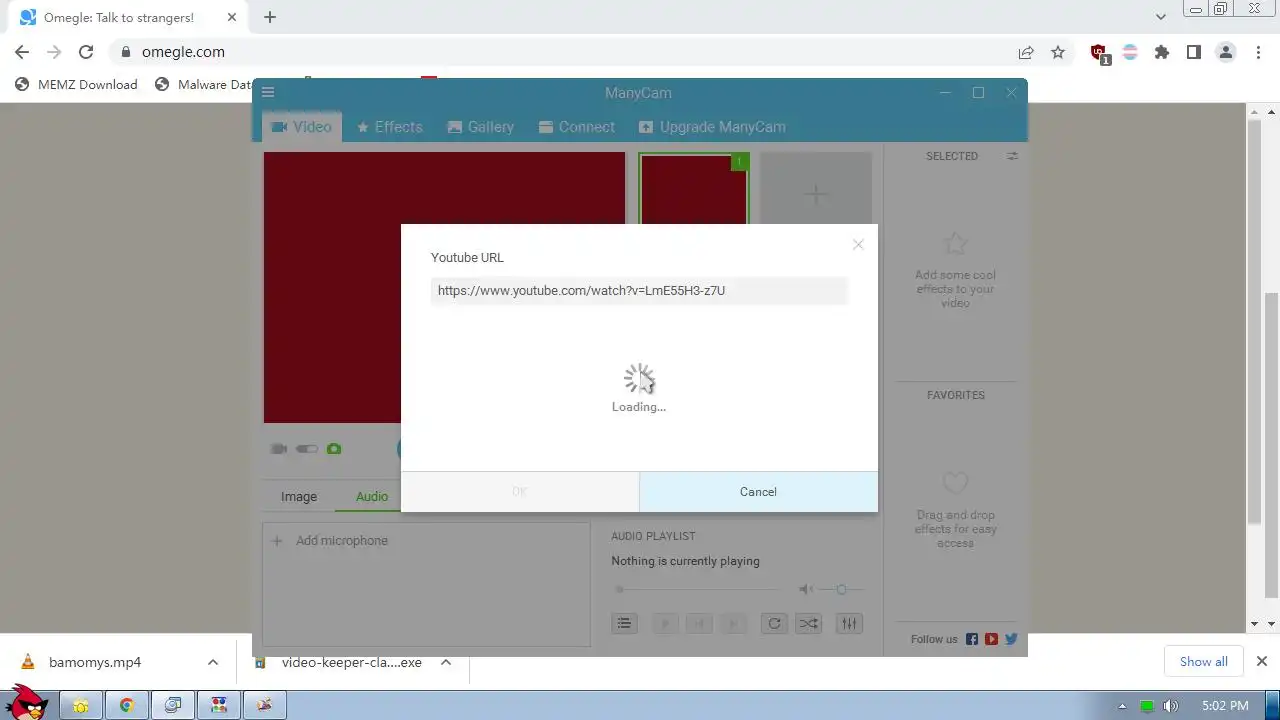Toggle shuffle in audio playlist
Image resolution: width=1280 pixels, height=720 pixels.
pyautogui.click(x=808, y=623)
